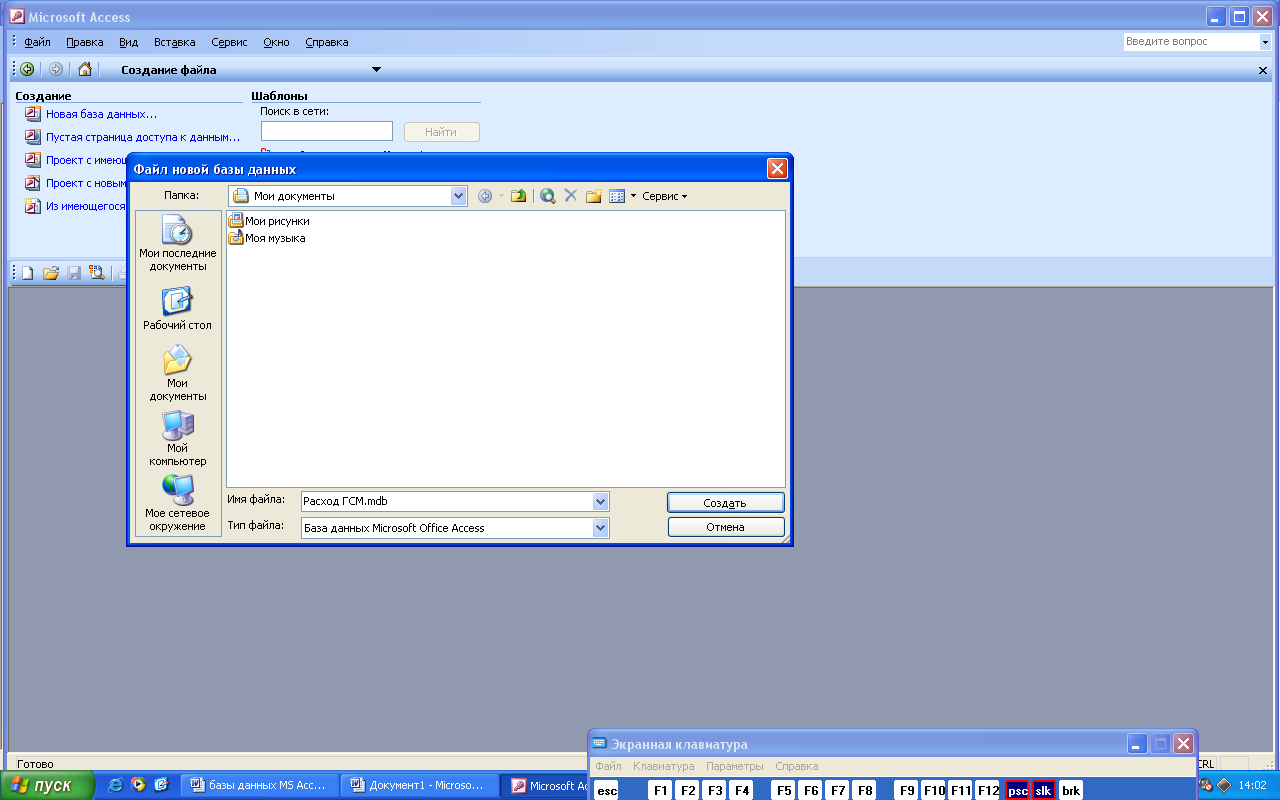
Task: Go up one folder level in dialog
Action: pyautogui.click(x=518, y=196)
